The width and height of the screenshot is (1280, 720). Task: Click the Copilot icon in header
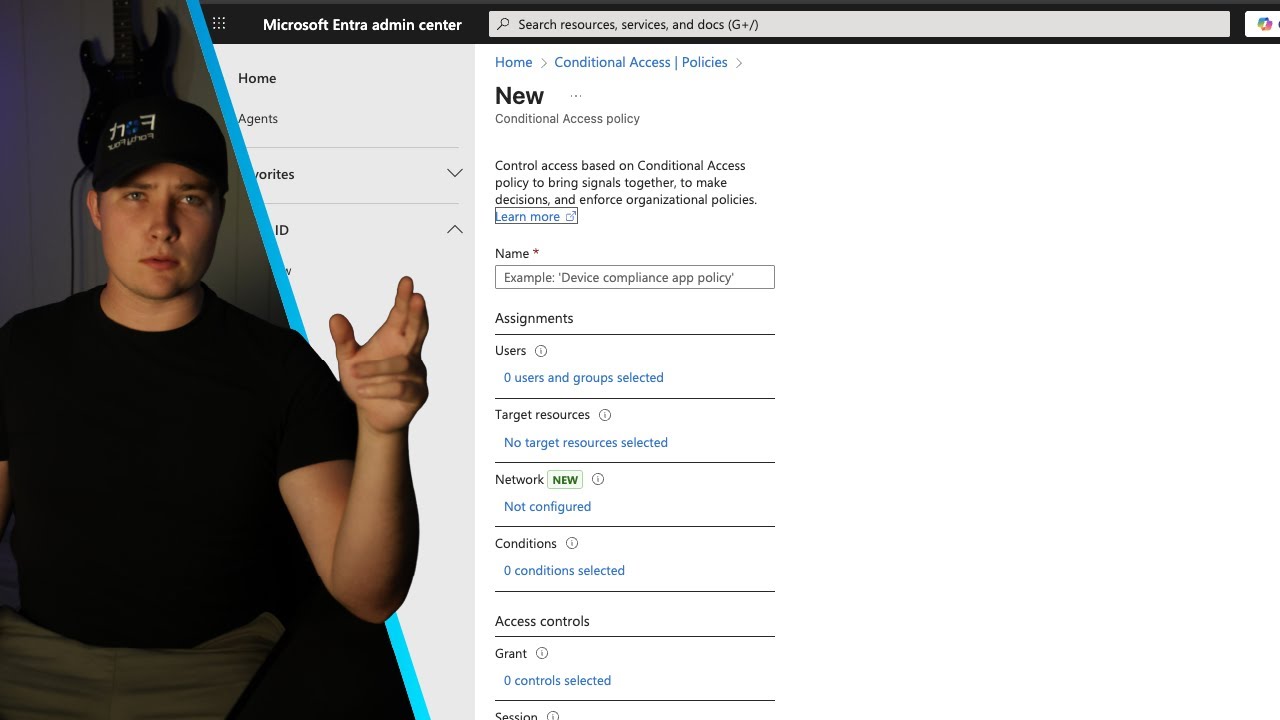pyautogui.click(x=1265, y=24)
